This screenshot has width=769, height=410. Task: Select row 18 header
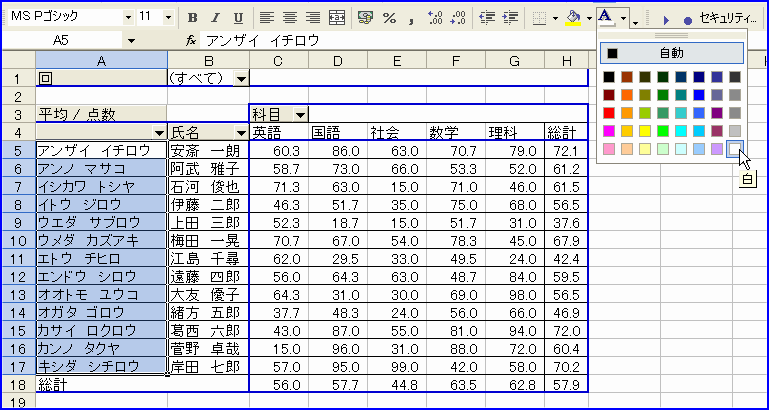[x=18, y=385]
